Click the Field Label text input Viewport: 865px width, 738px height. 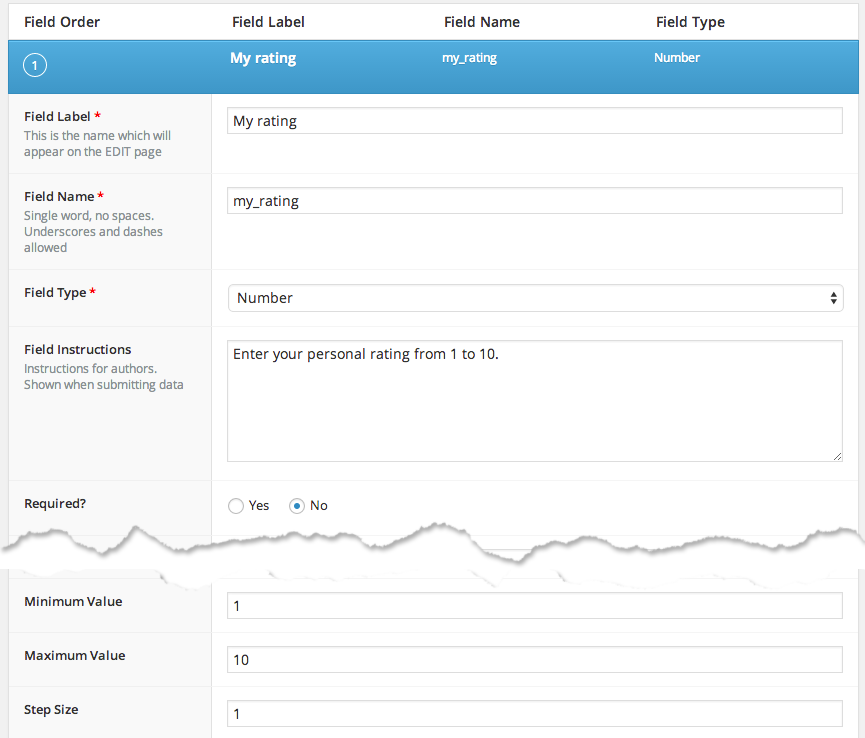point(534,121)
